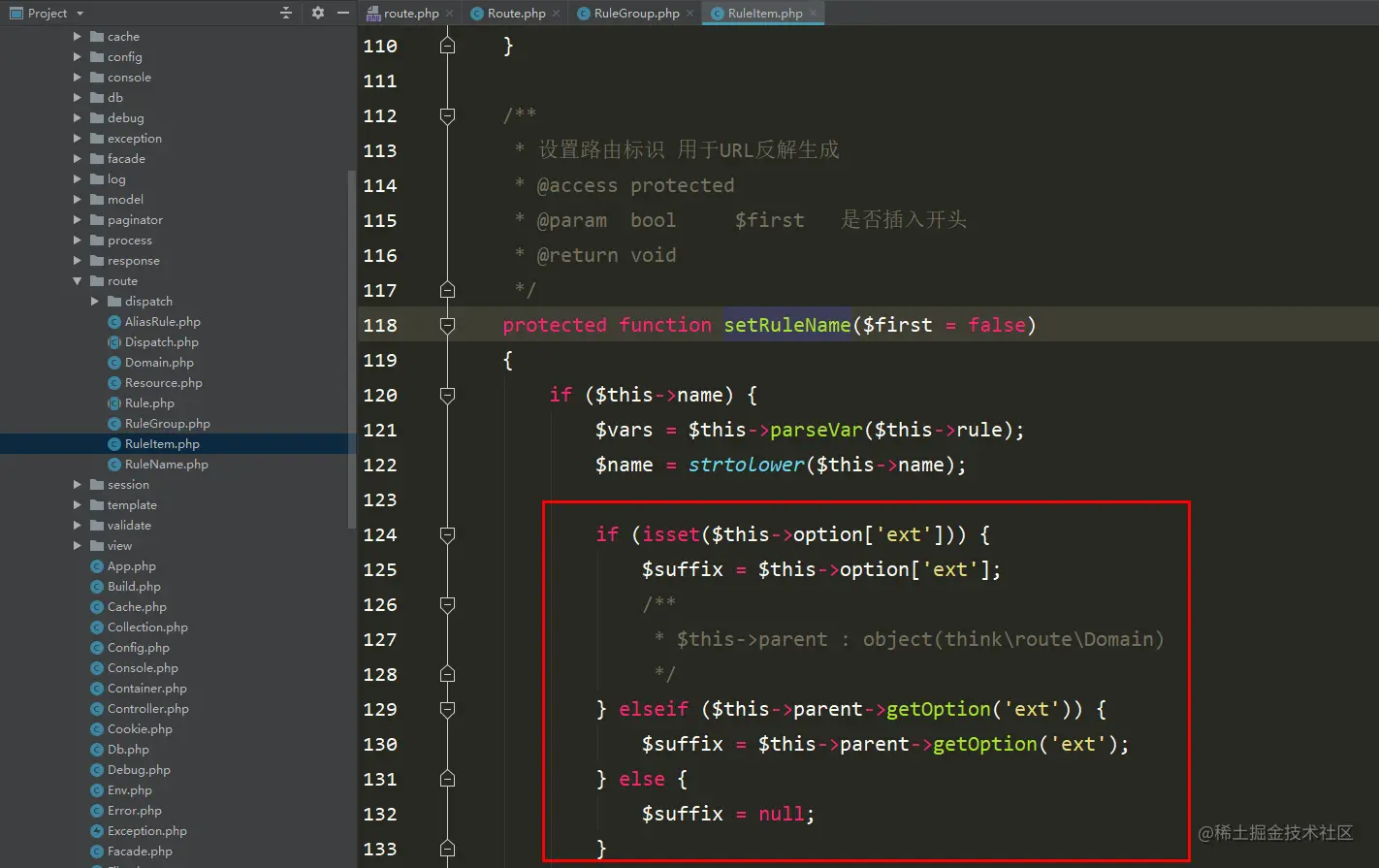Click the Dispatch.php file icon

(x=114, y=342)
